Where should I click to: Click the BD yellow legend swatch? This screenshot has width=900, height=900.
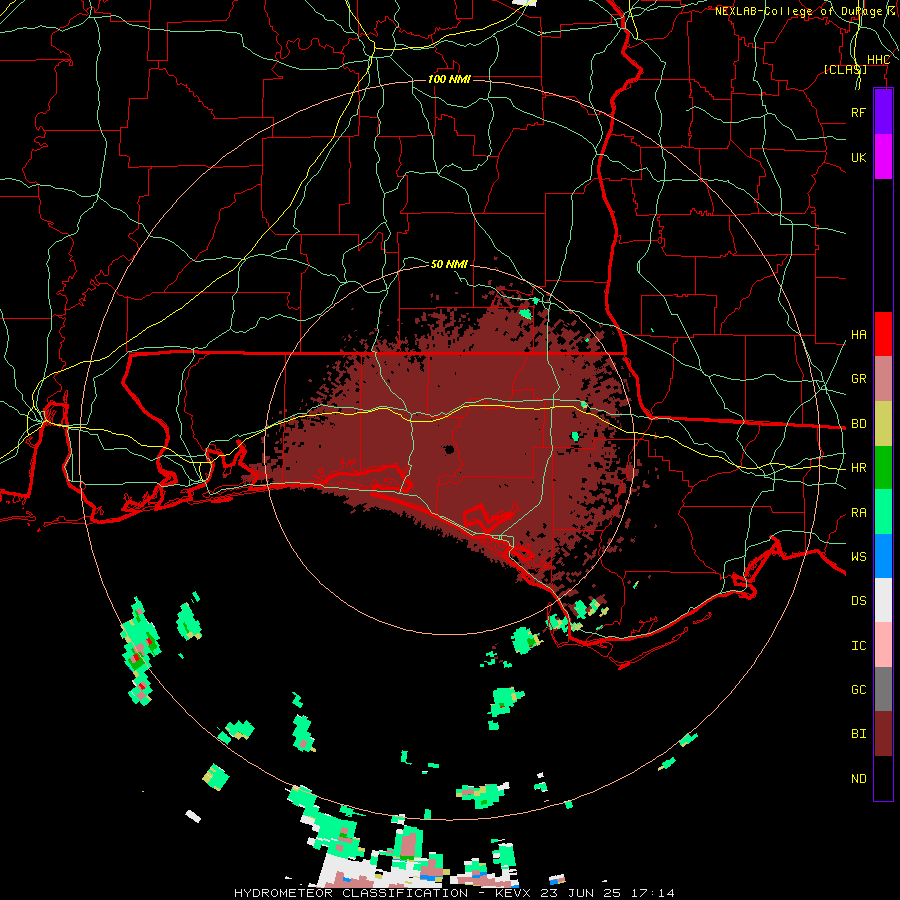(x=883, y=424)
